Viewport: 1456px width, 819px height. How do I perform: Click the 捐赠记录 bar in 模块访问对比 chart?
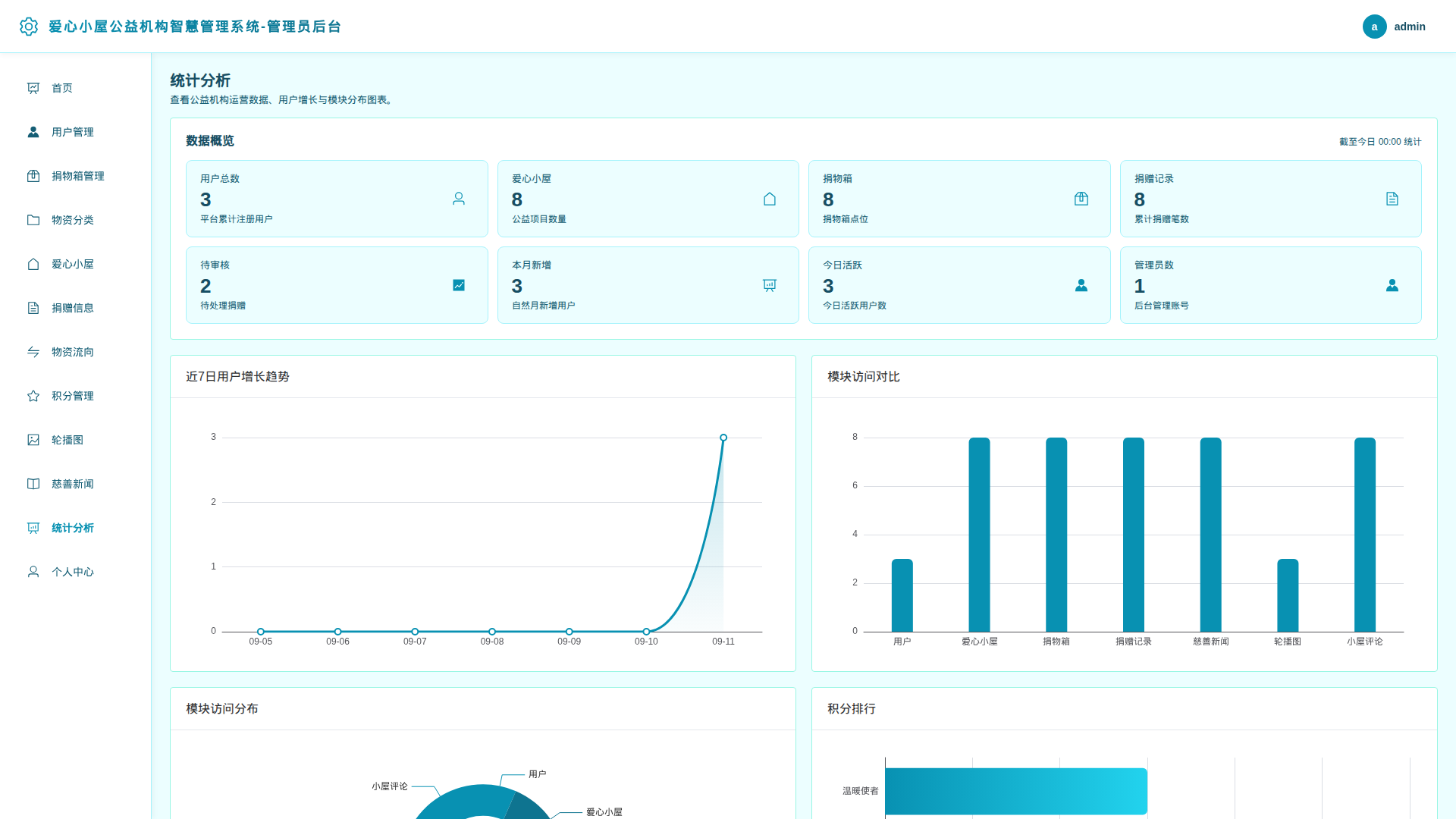coord(1134,535)
